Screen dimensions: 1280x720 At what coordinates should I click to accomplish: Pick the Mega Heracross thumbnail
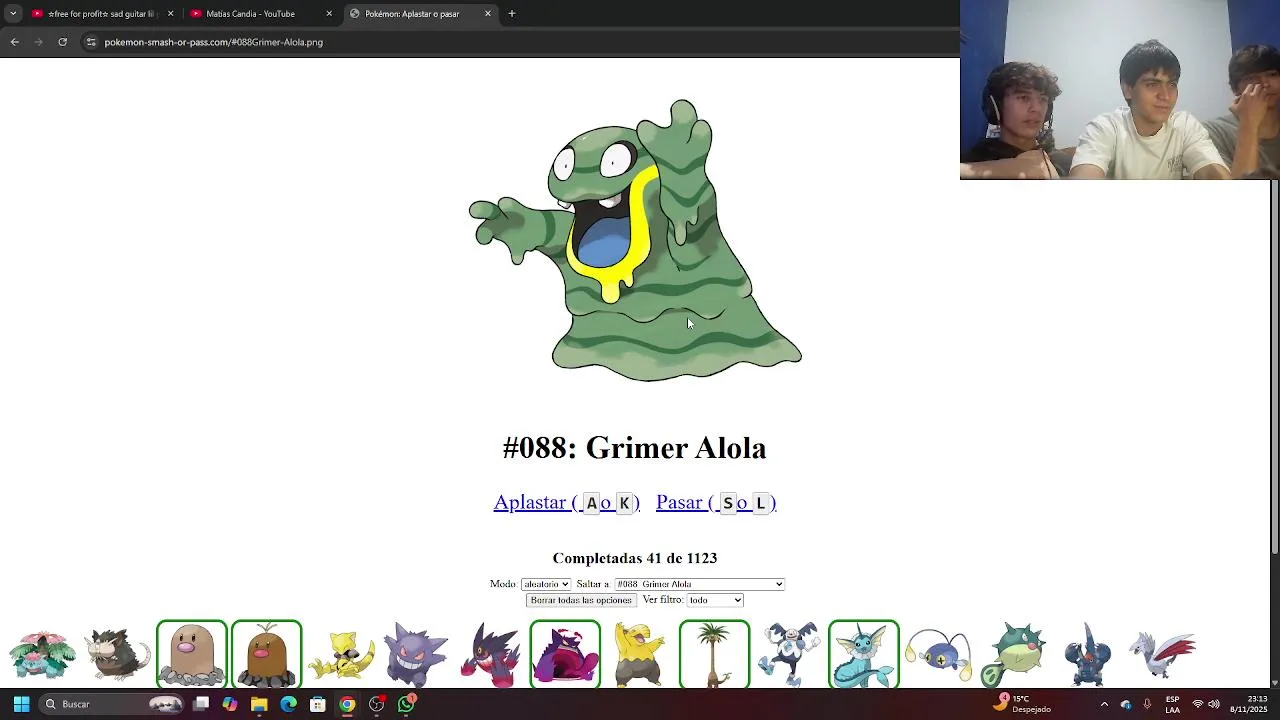(x=1088, y=655)
